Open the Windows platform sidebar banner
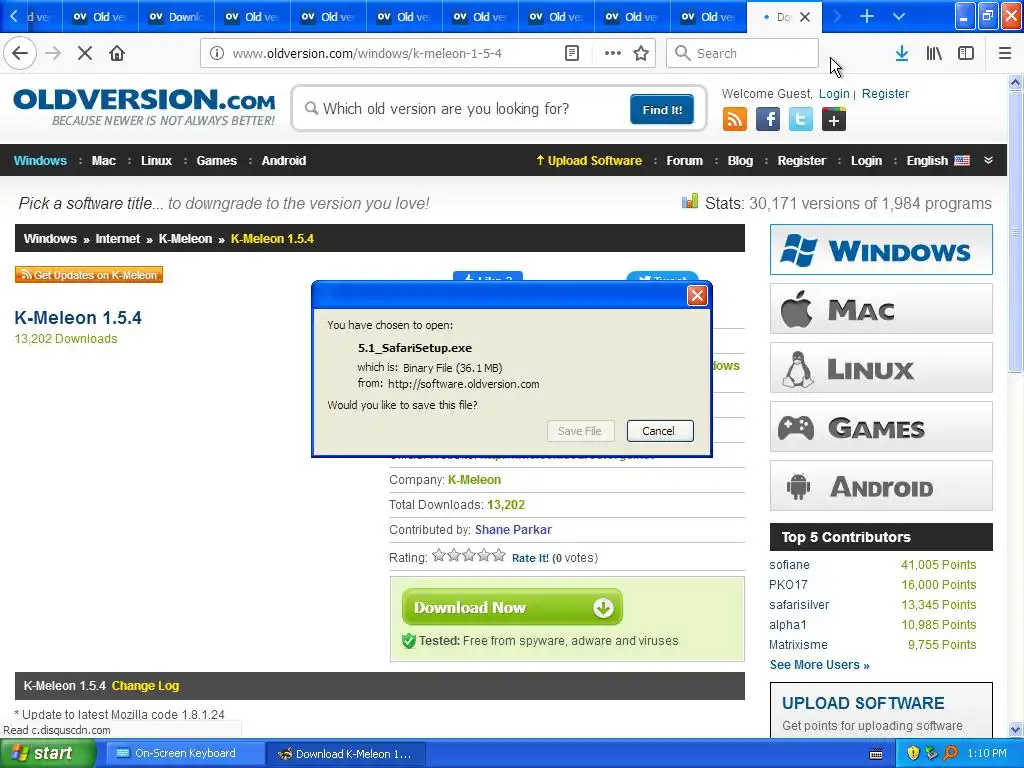The width and height of the screenshot is (1024, 768). (x=881, y=250)
